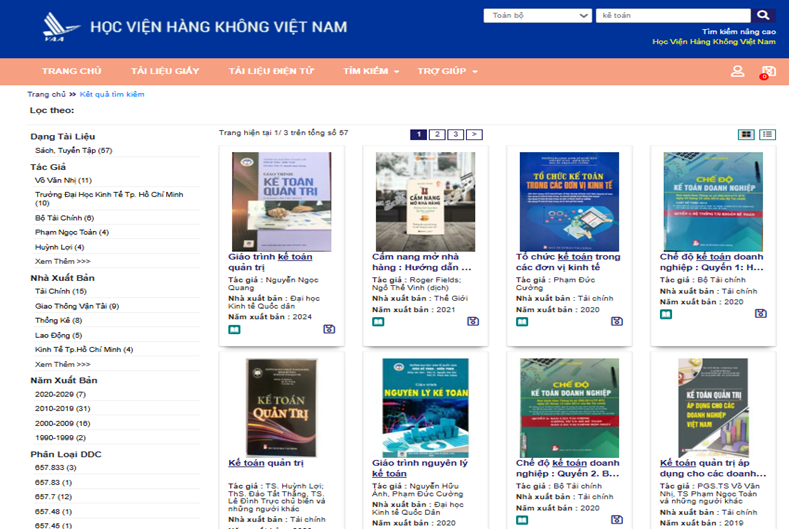789x529 pixels.
Task: Go to results page 2
Action: coord(437,134)
